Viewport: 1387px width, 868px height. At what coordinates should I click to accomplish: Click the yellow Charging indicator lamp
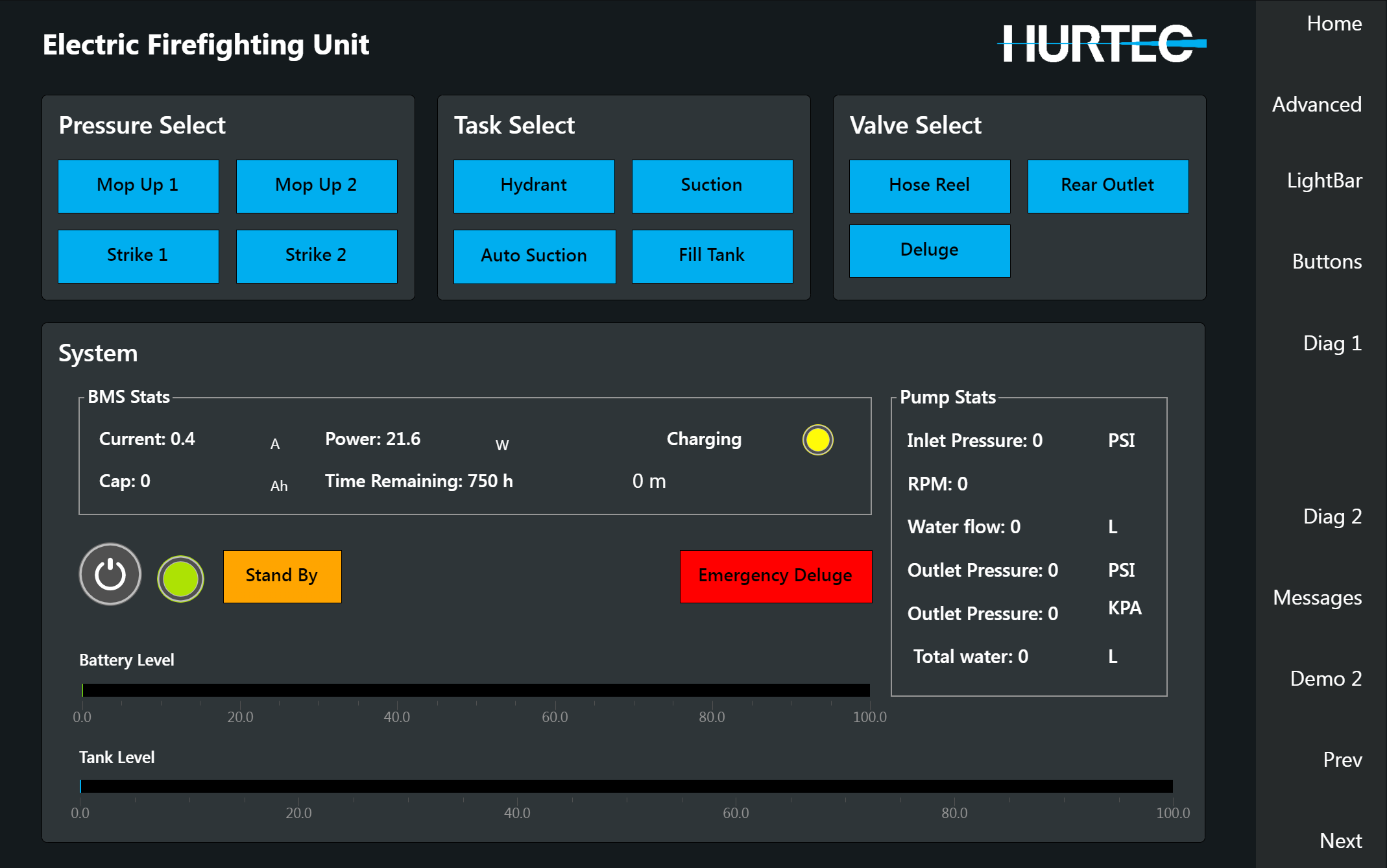[x=817, y=440]
